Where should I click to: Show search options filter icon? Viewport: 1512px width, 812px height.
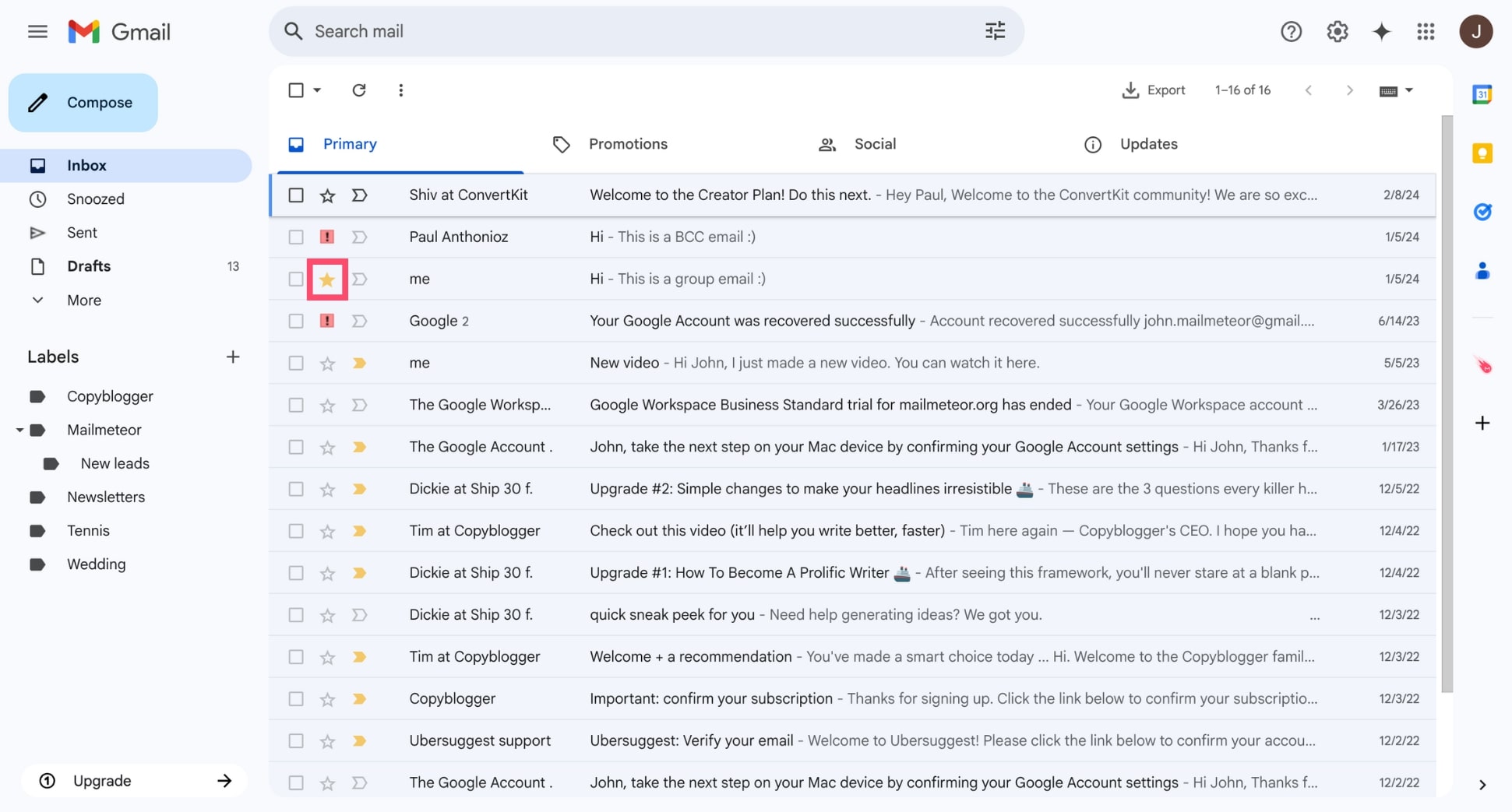pos(995,31)
